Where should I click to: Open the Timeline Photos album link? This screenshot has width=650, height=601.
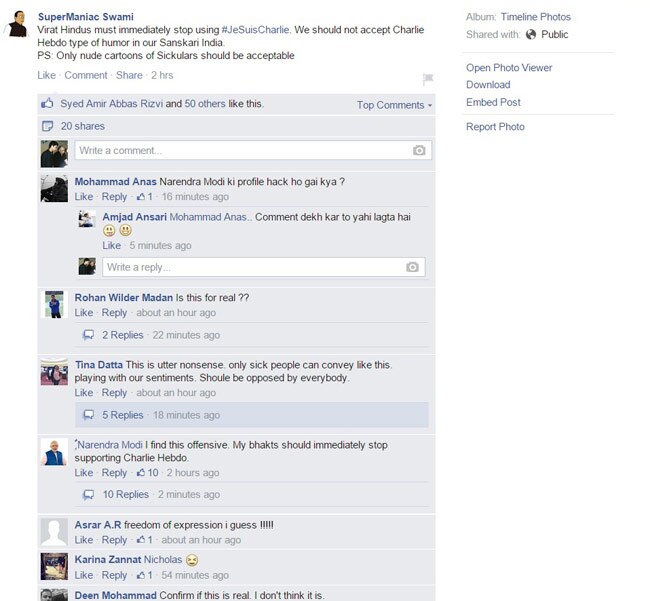point(536,17)
